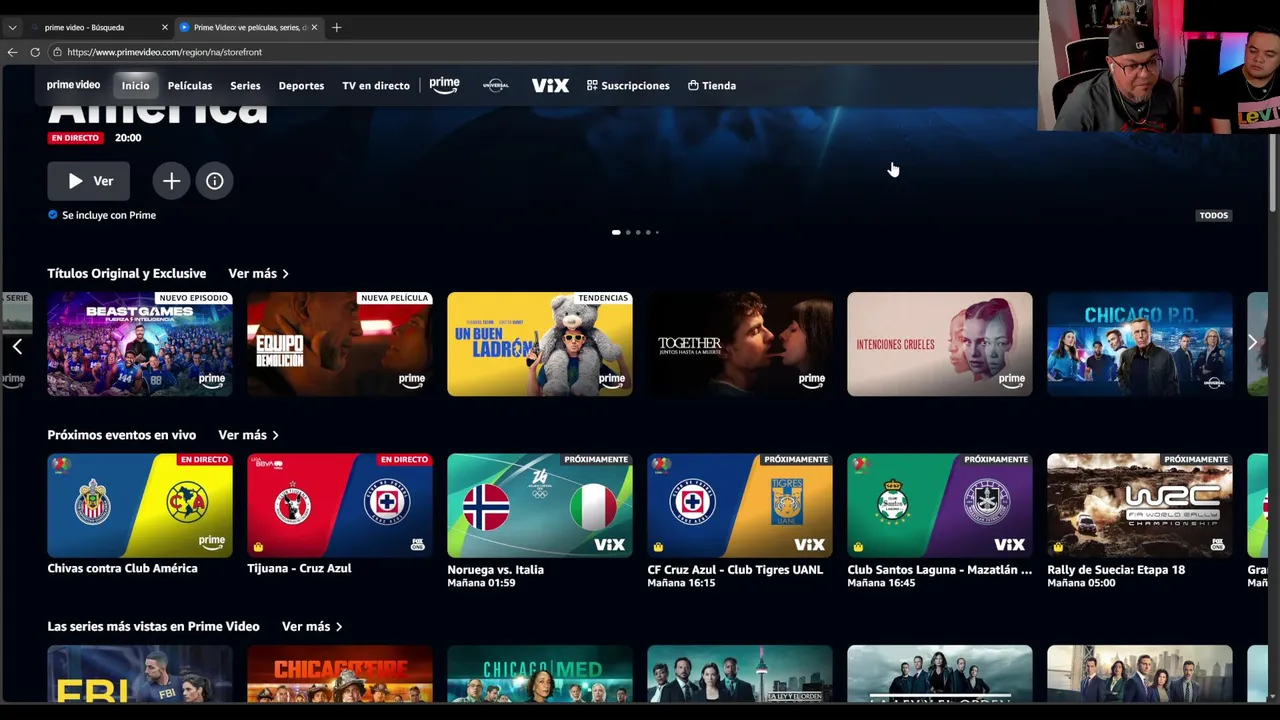
Task: Open the Prime channel logo in navigation
Action: (x=444, y=85)
